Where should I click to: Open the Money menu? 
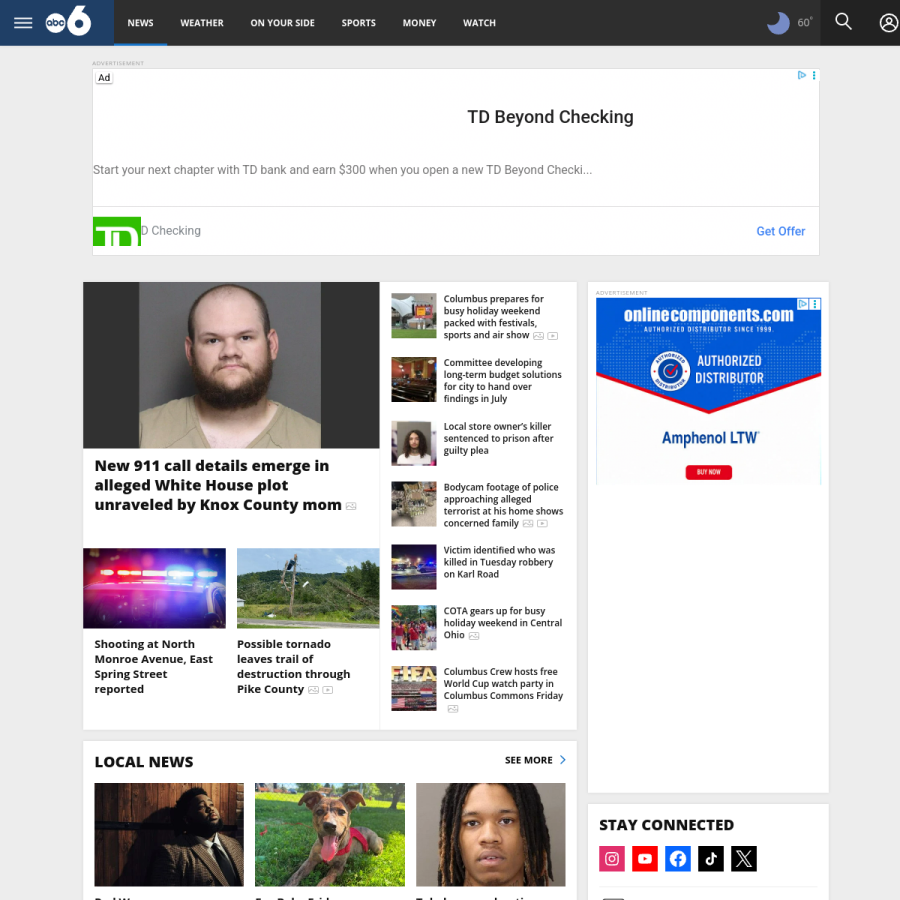click(420, 23)
